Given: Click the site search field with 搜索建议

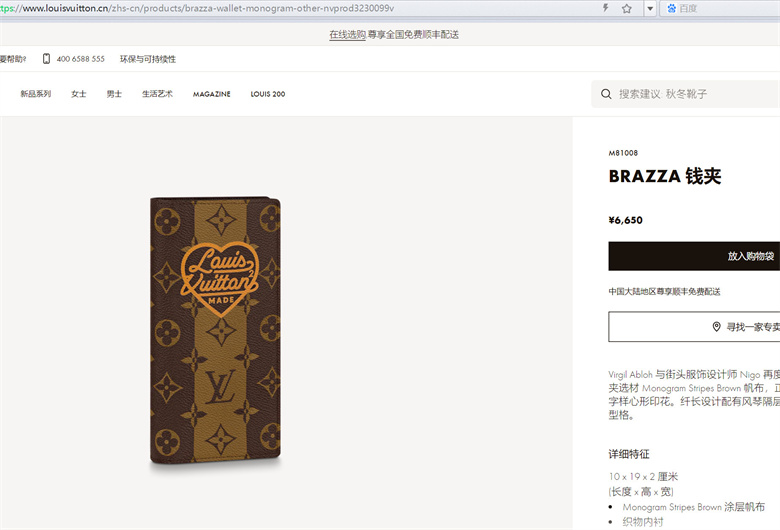Looking at the screenshot, I should (x=685, y=94).
